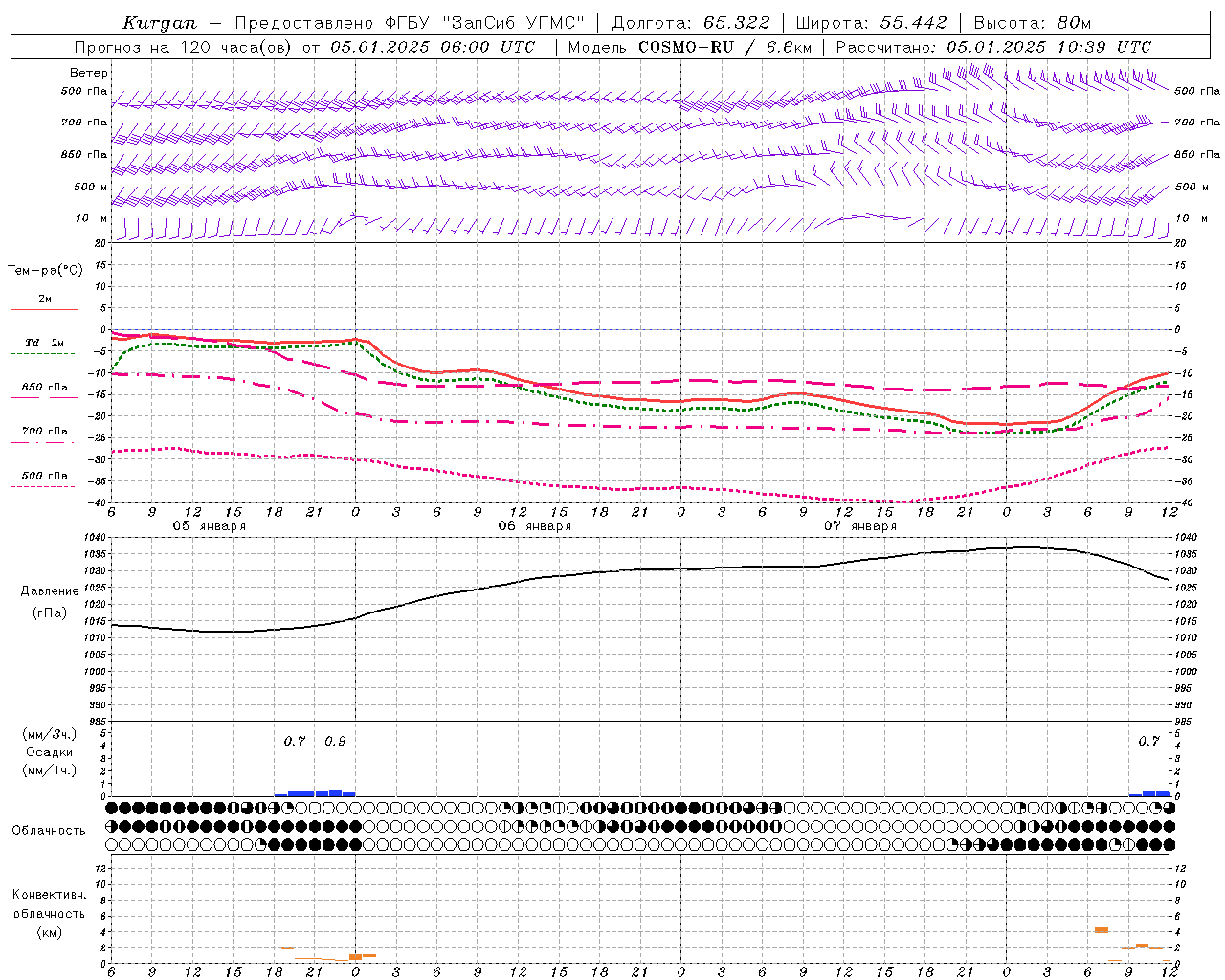Click the 06 января date label

click(535, 526)
